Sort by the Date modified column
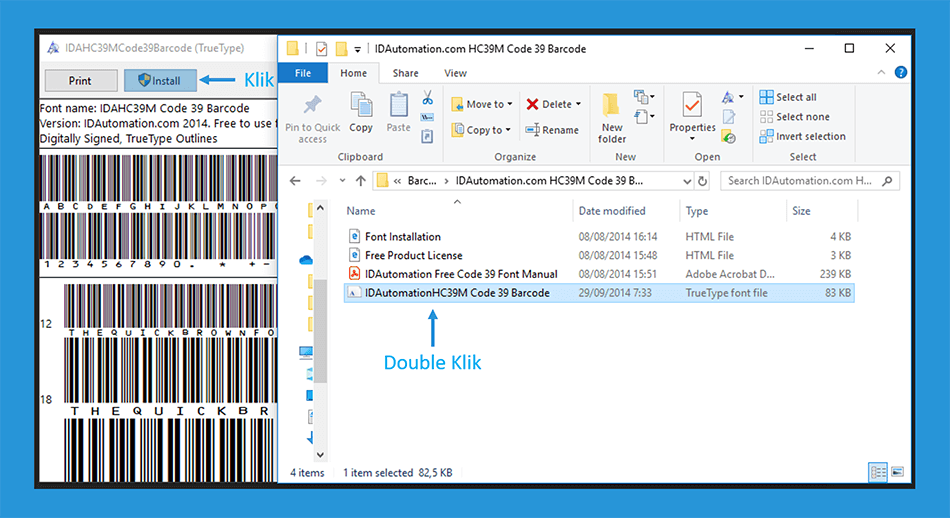This screenshot has width=950, height=518. [x=612, y=211]
